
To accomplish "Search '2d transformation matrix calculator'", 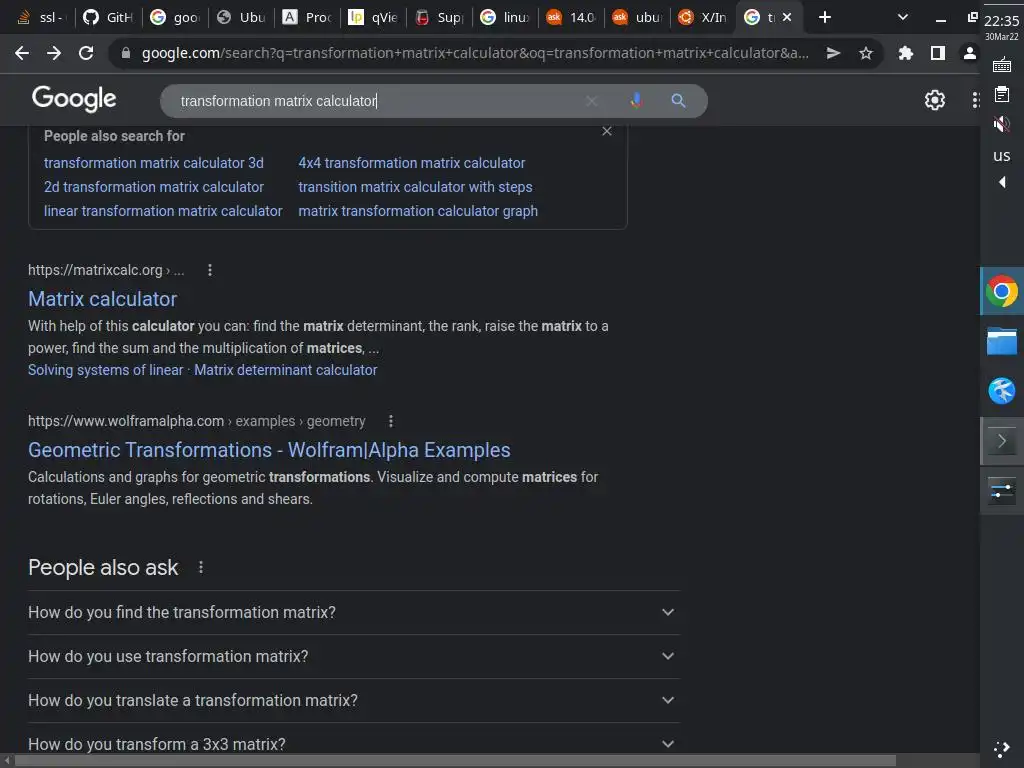I will click(153, 187).
